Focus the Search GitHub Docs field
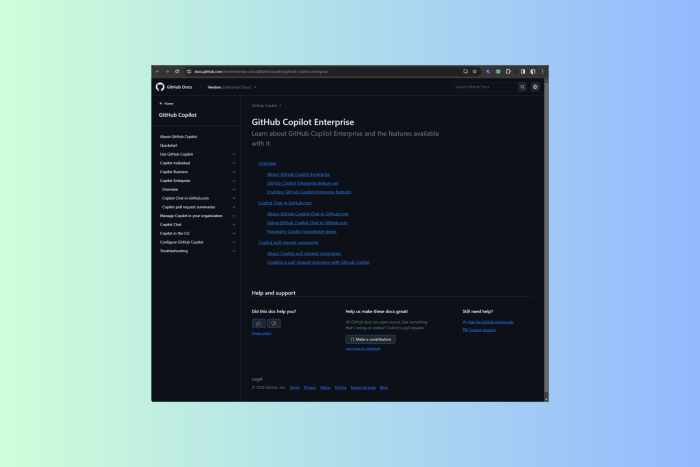This screenshot has width=700, height=467. click(x=485, y=87)
